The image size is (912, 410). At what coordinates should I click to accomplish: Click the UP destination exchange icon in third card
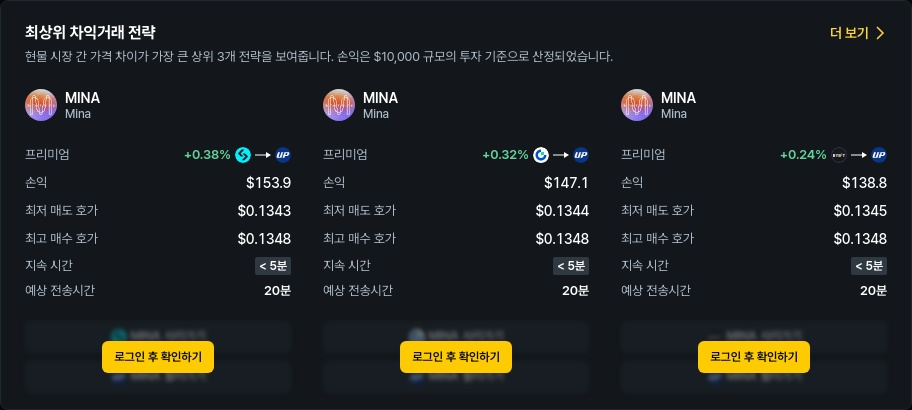pos(879,155)
